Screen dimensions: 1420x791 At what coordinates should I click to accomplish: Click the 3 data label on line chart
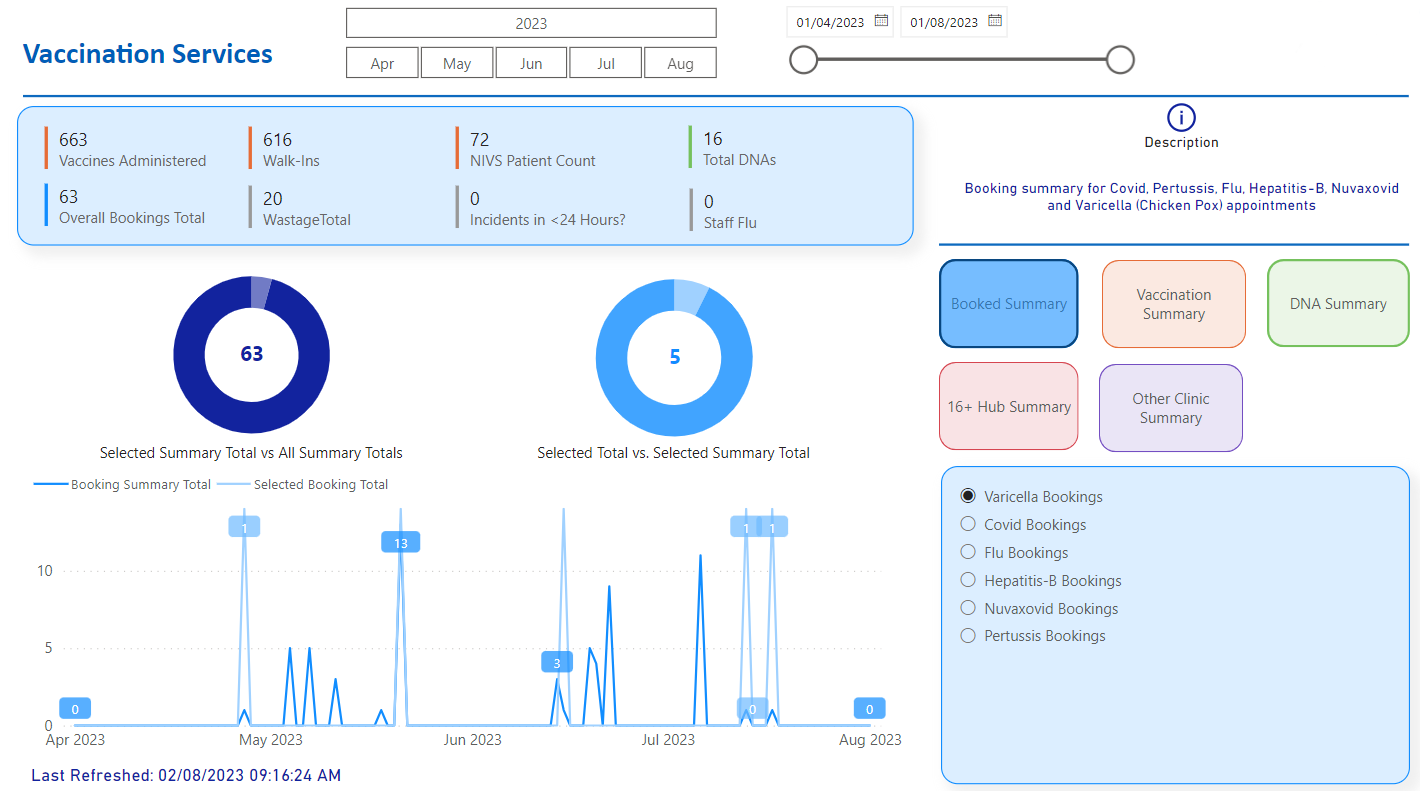point(557,662)
